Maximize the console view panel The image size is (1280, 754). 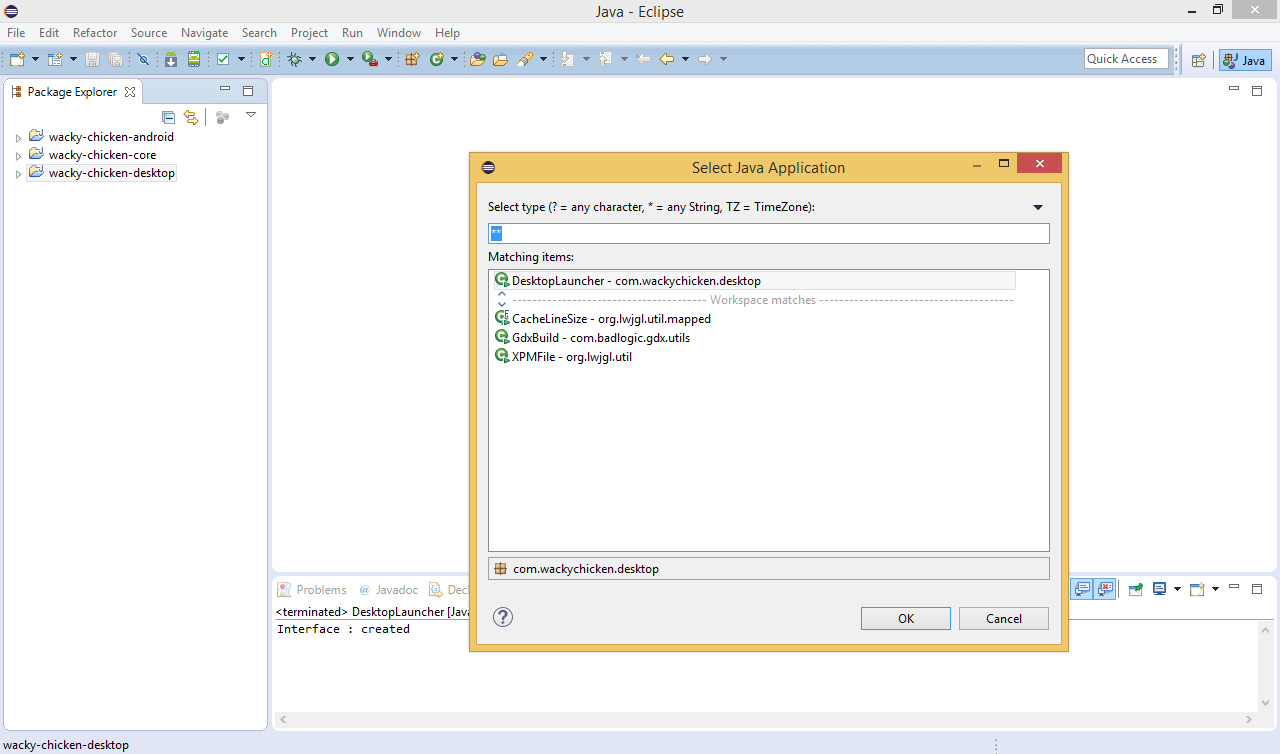click(1258, 589)
